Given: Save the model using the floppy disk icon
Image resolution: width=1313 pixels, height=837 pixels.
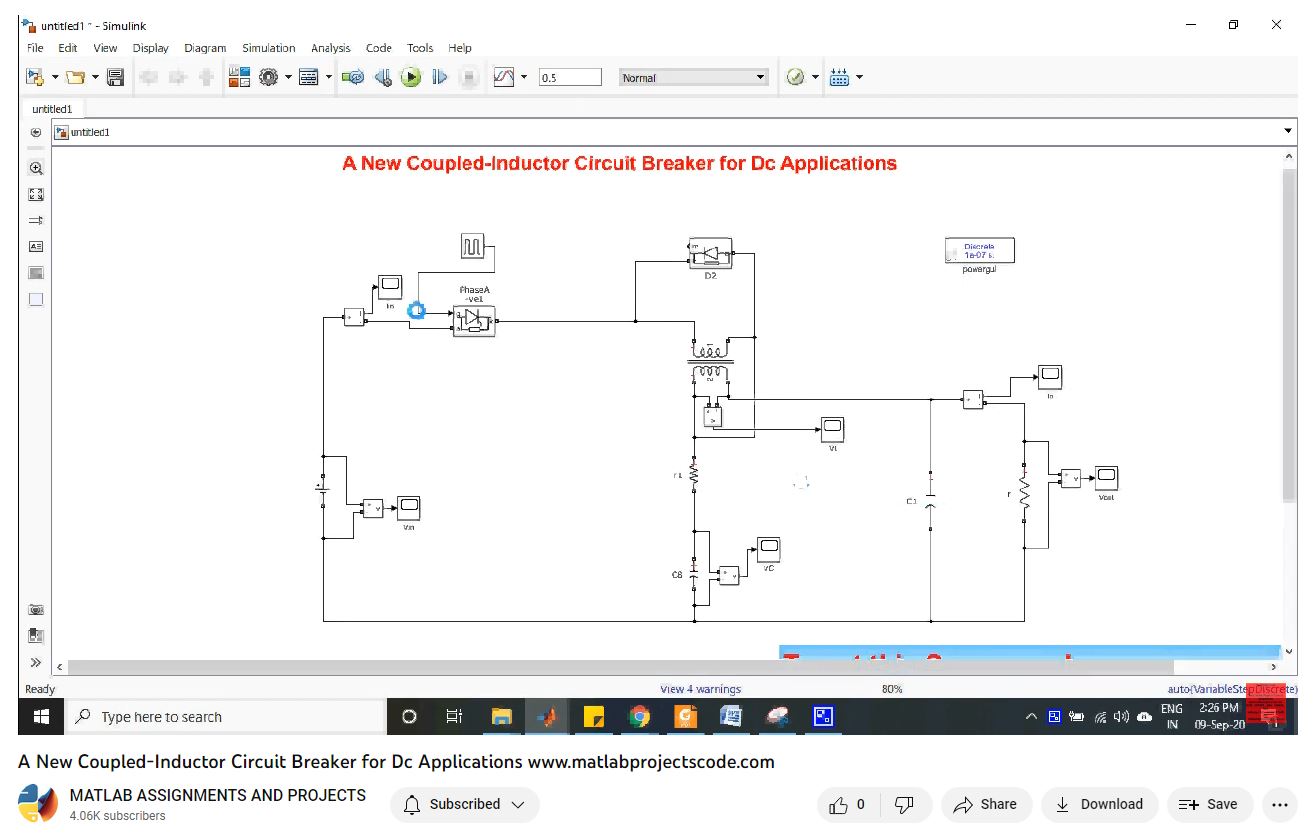Looking at the screenshot, I should coord(115,77).
